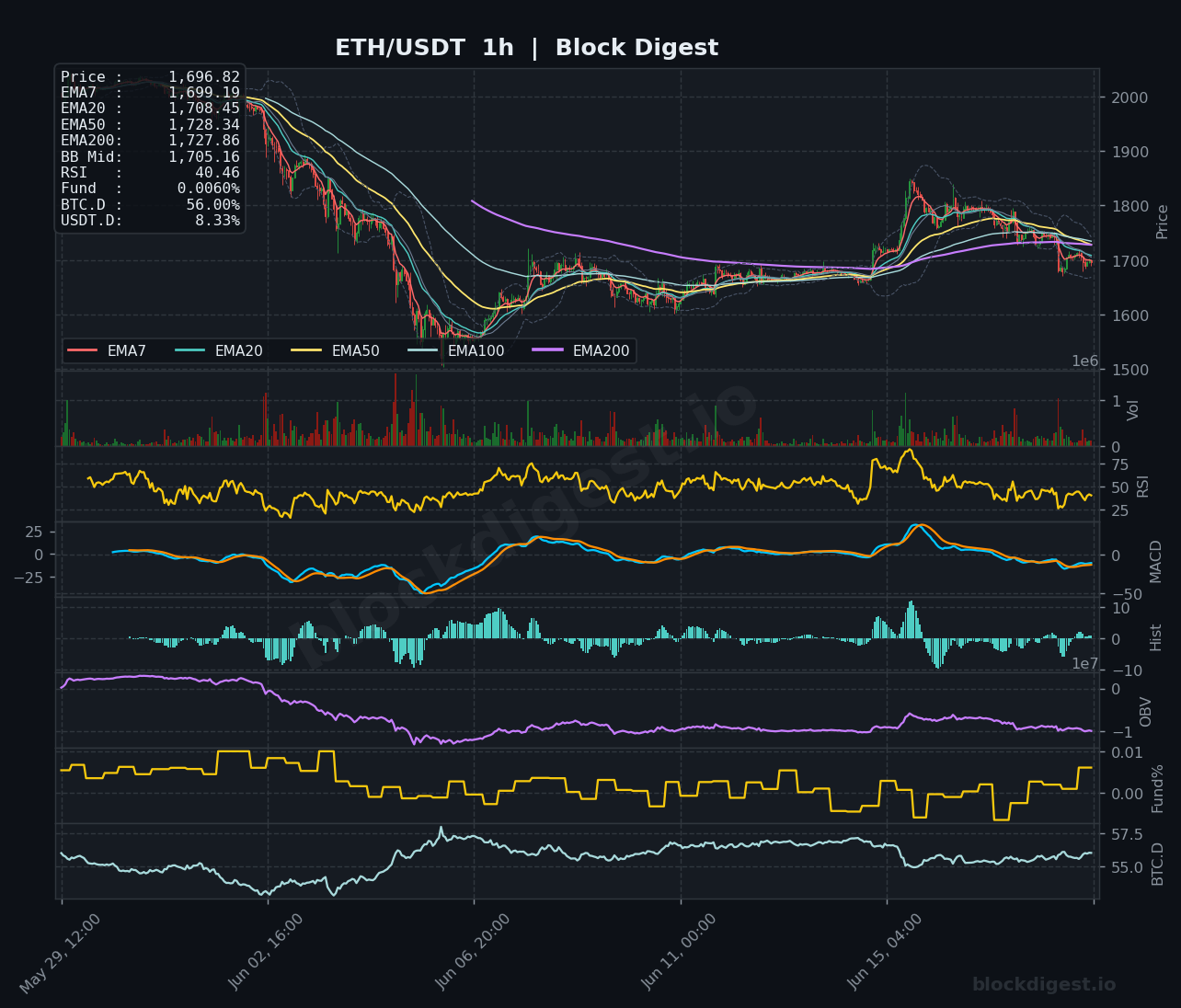Click the 1900 price axis tick
The width and height of the screenshot is (1181, 1008).
pyautogui.click(x=1128, y=152)
